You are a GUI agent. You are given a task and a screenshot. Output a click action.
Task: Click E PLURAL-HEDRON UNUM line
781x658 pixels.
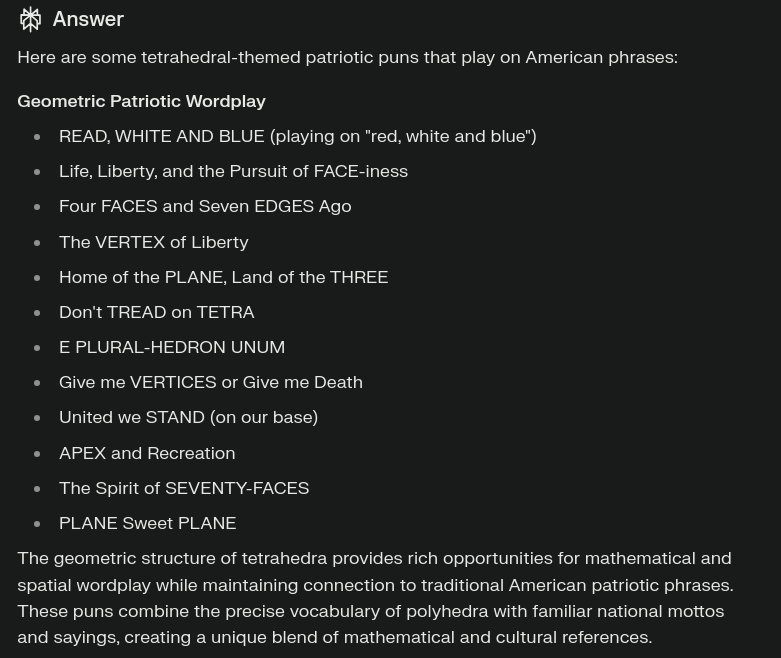click(x=172, y=347)
